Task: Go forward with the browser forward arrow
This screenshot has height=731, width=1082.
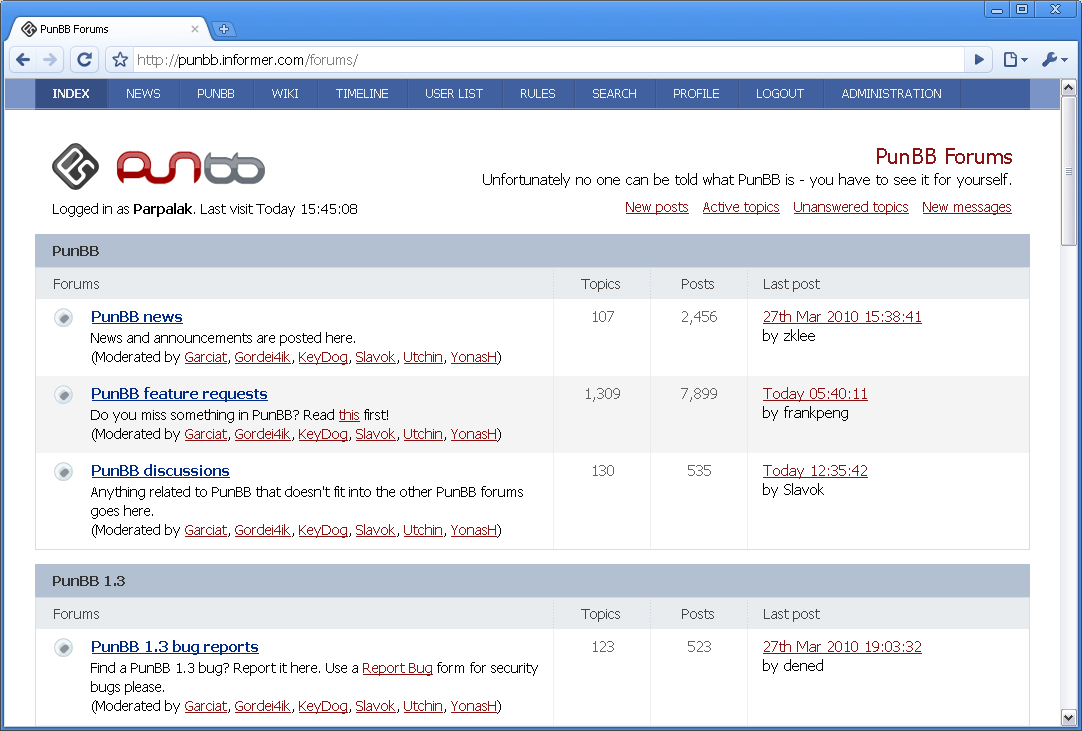Action: 50,59
